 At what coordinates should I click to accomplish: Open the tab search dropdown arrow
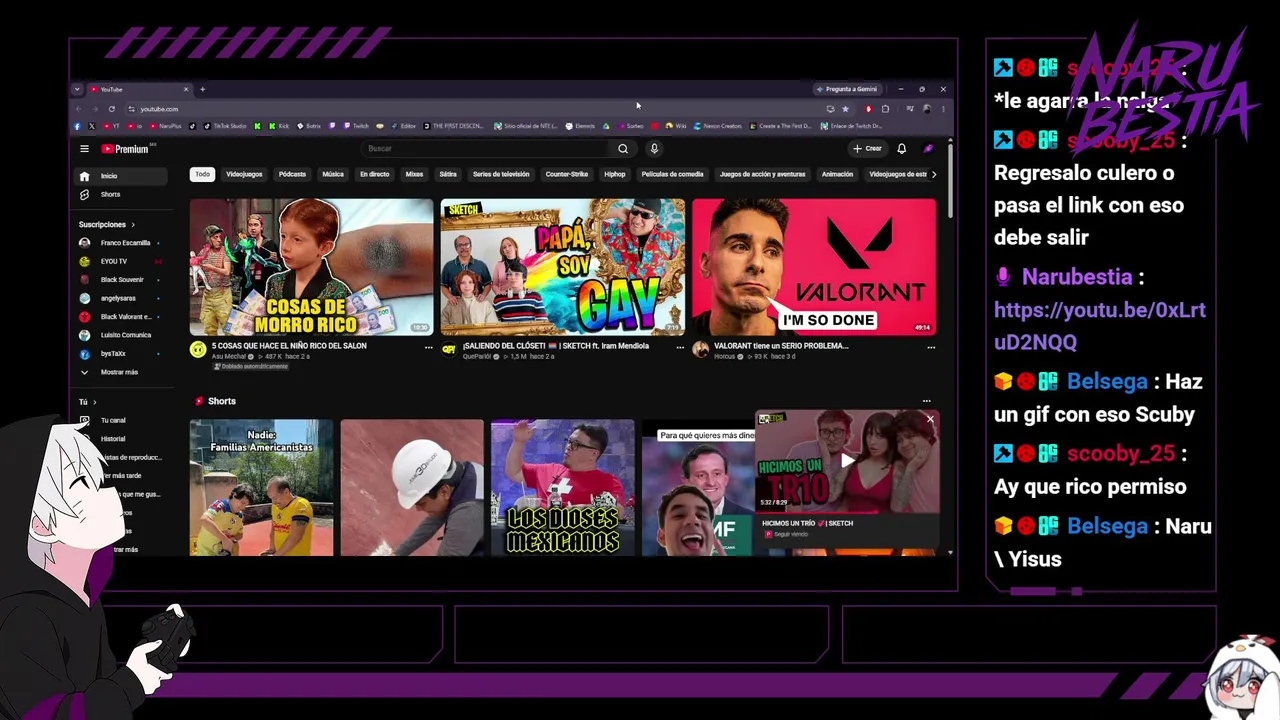(x=77, y=89)
